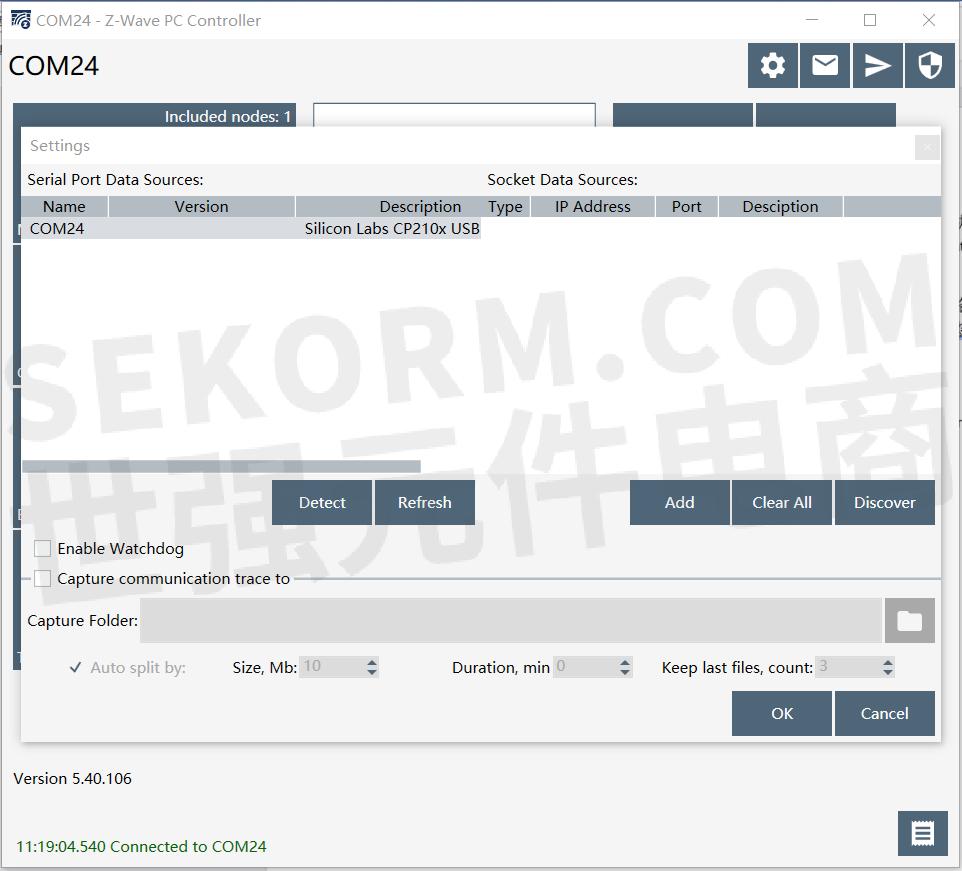Select the COM24 row in the serial port table

point(150,228)
